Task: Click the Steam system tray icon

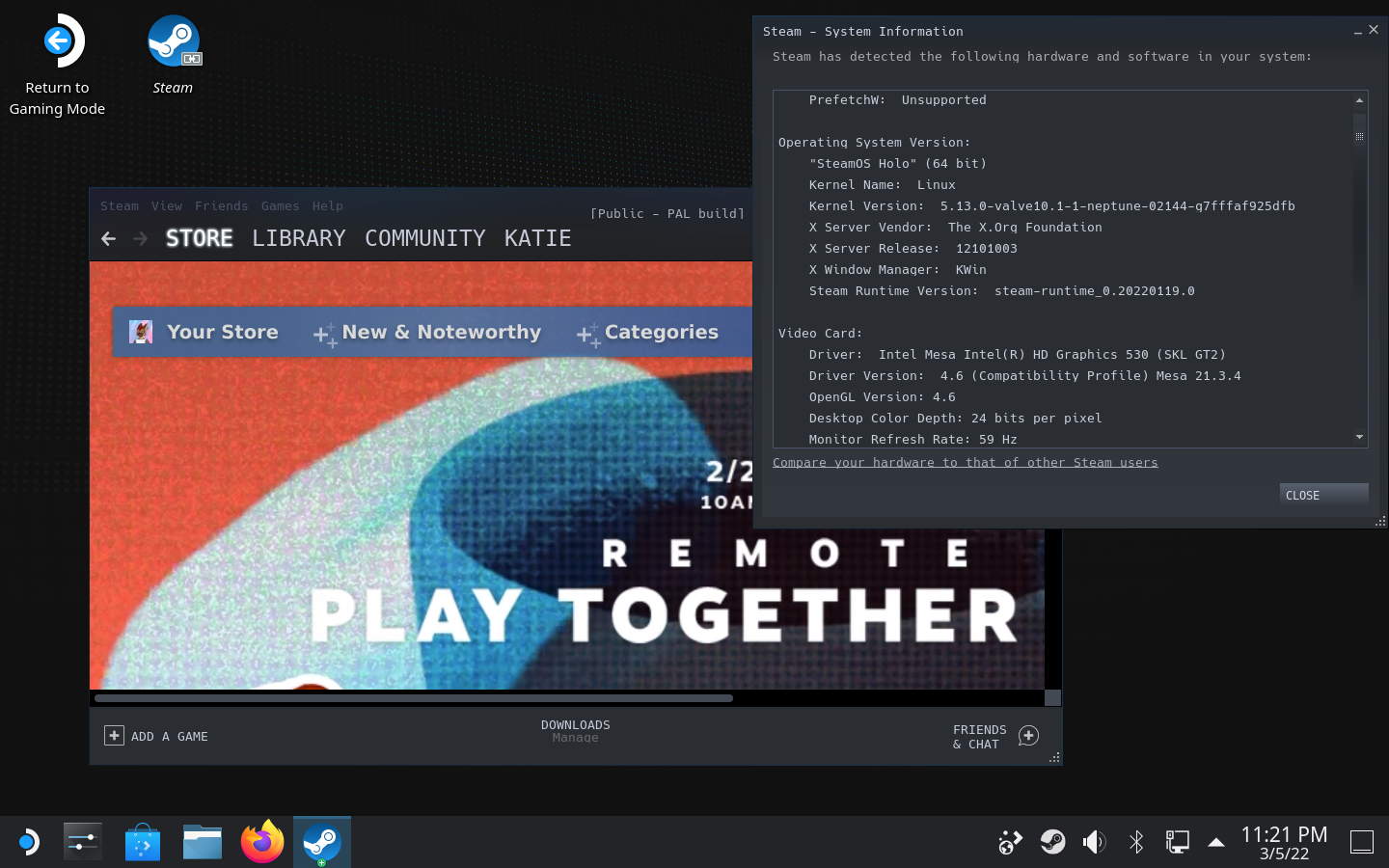Action: tap(1052, 843)
